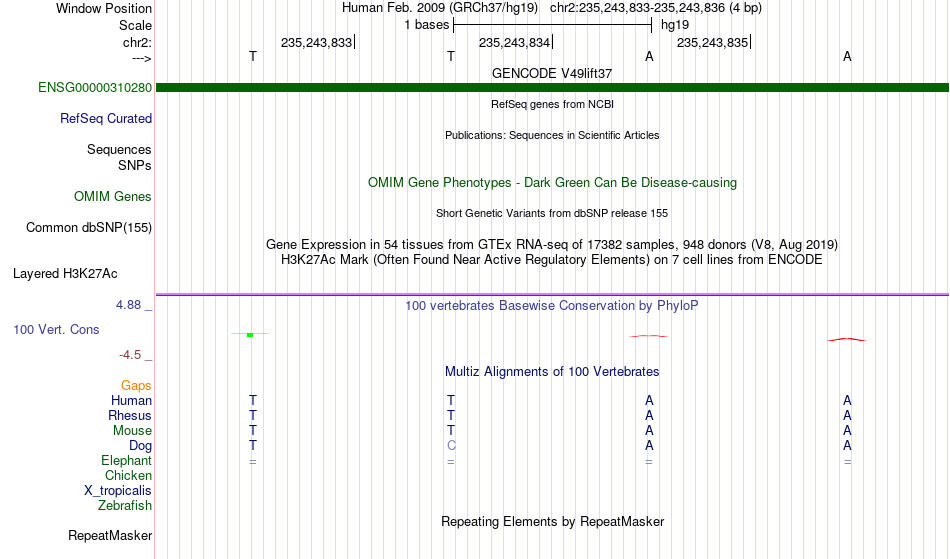The height and width of the screenshot is (559, 950).
Task: Click the position text chr2:235,243,833-235,243,836
Action: tap(637, 8)
